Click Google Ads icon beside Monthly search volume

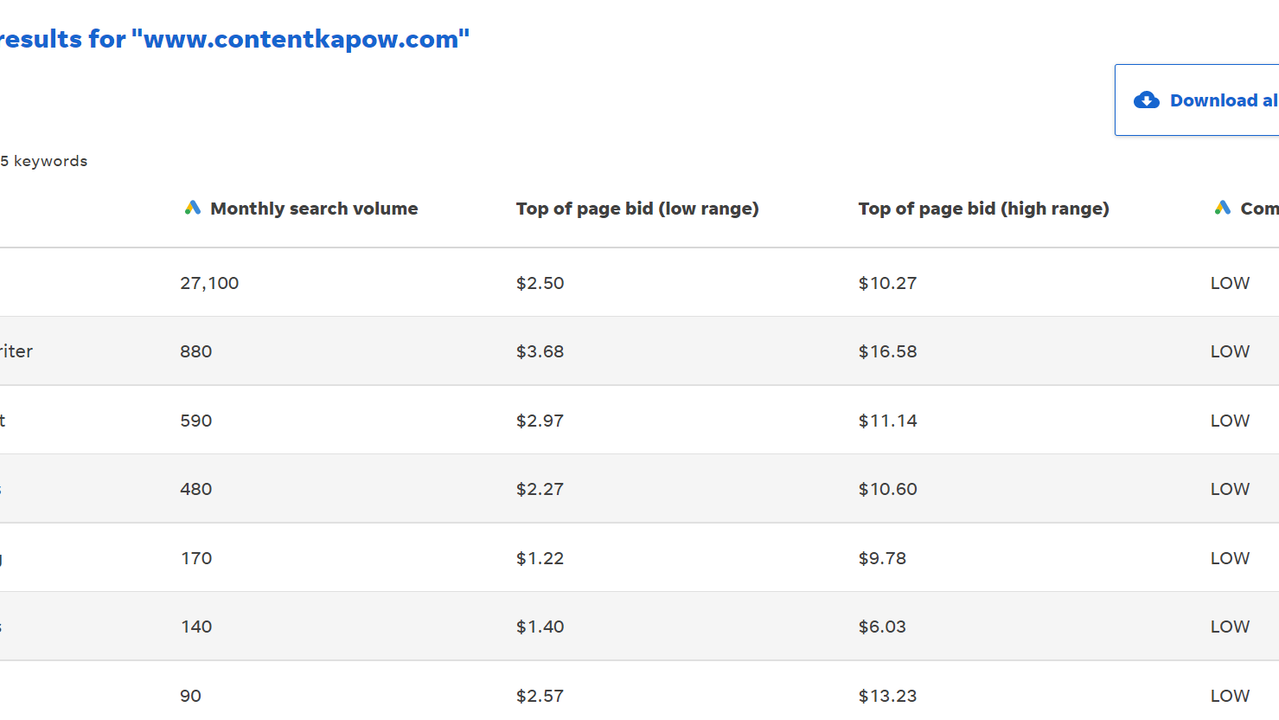point(192,208)
